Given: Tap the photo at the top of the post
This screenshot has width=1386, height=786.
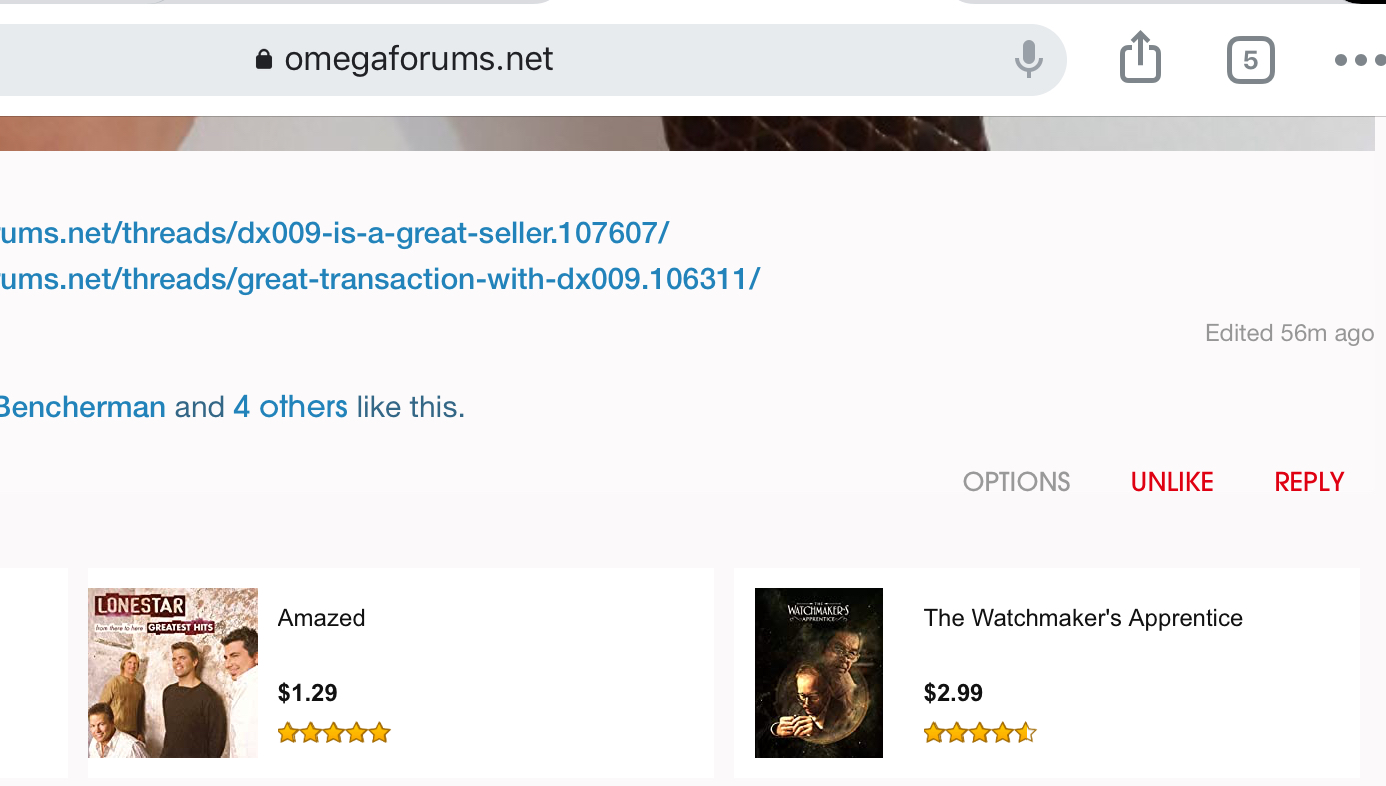Looking at the screenshot, I should 688,133.
